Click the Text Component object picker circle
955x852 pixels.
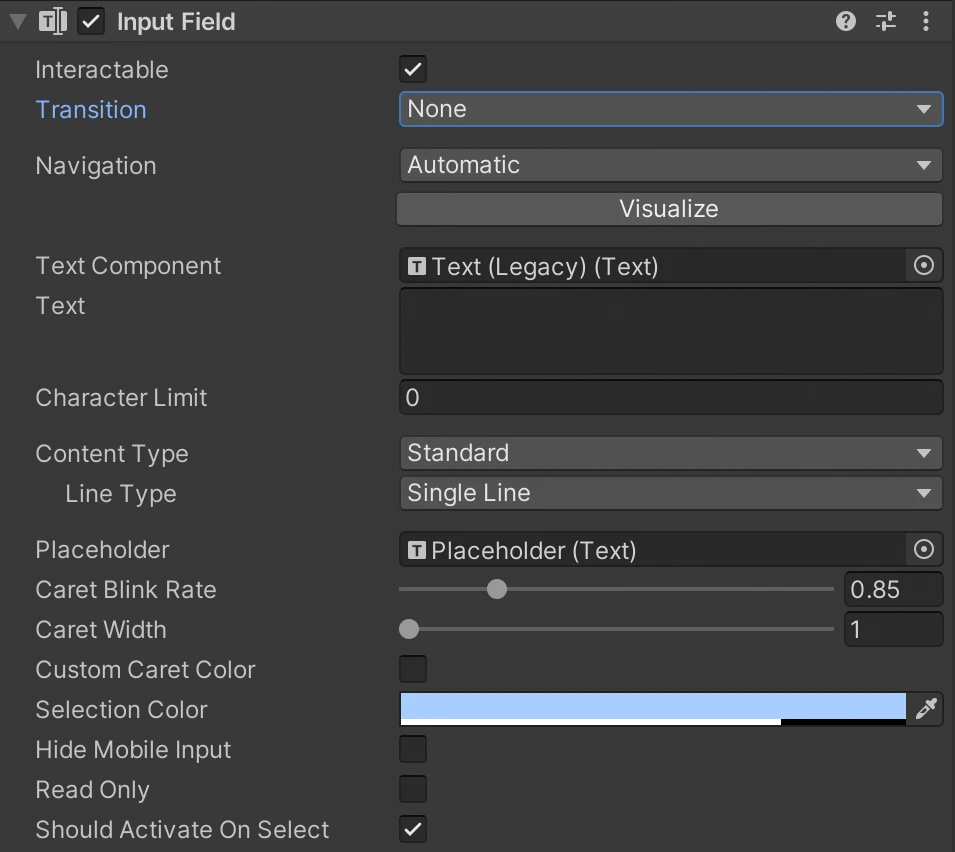924,266
